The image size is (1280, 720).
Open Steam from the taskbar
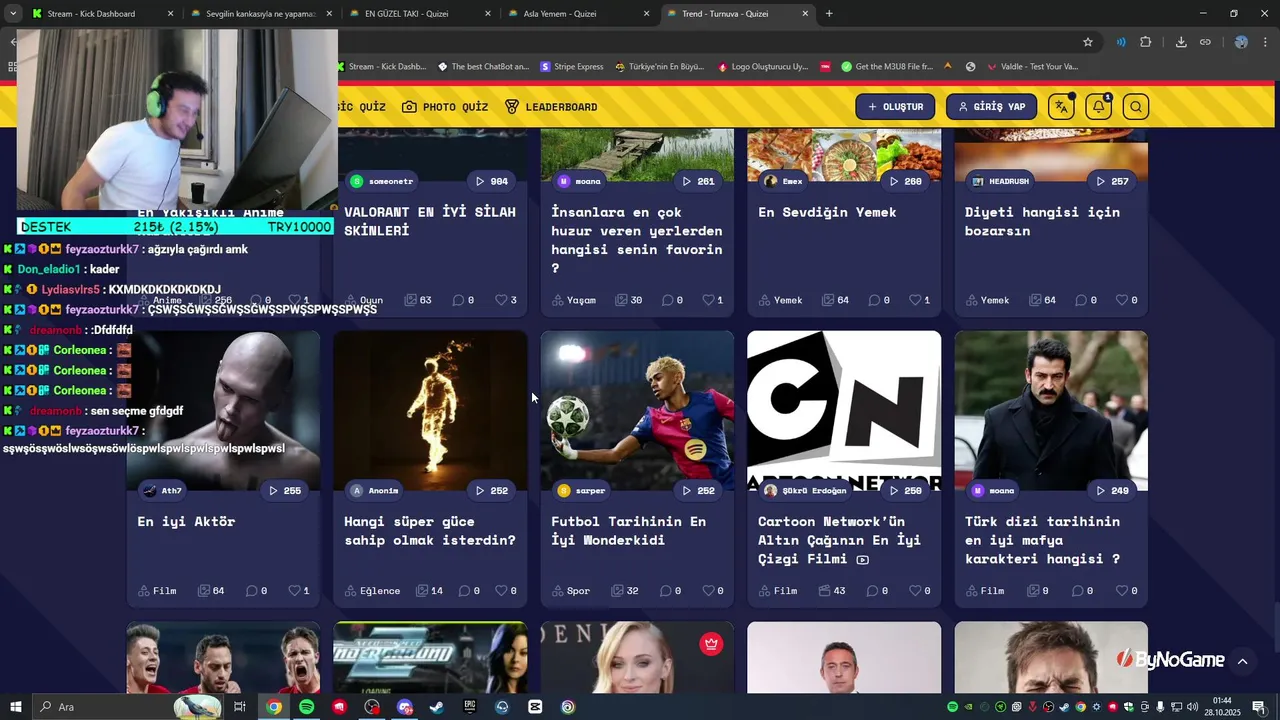(x=437, y=707)
